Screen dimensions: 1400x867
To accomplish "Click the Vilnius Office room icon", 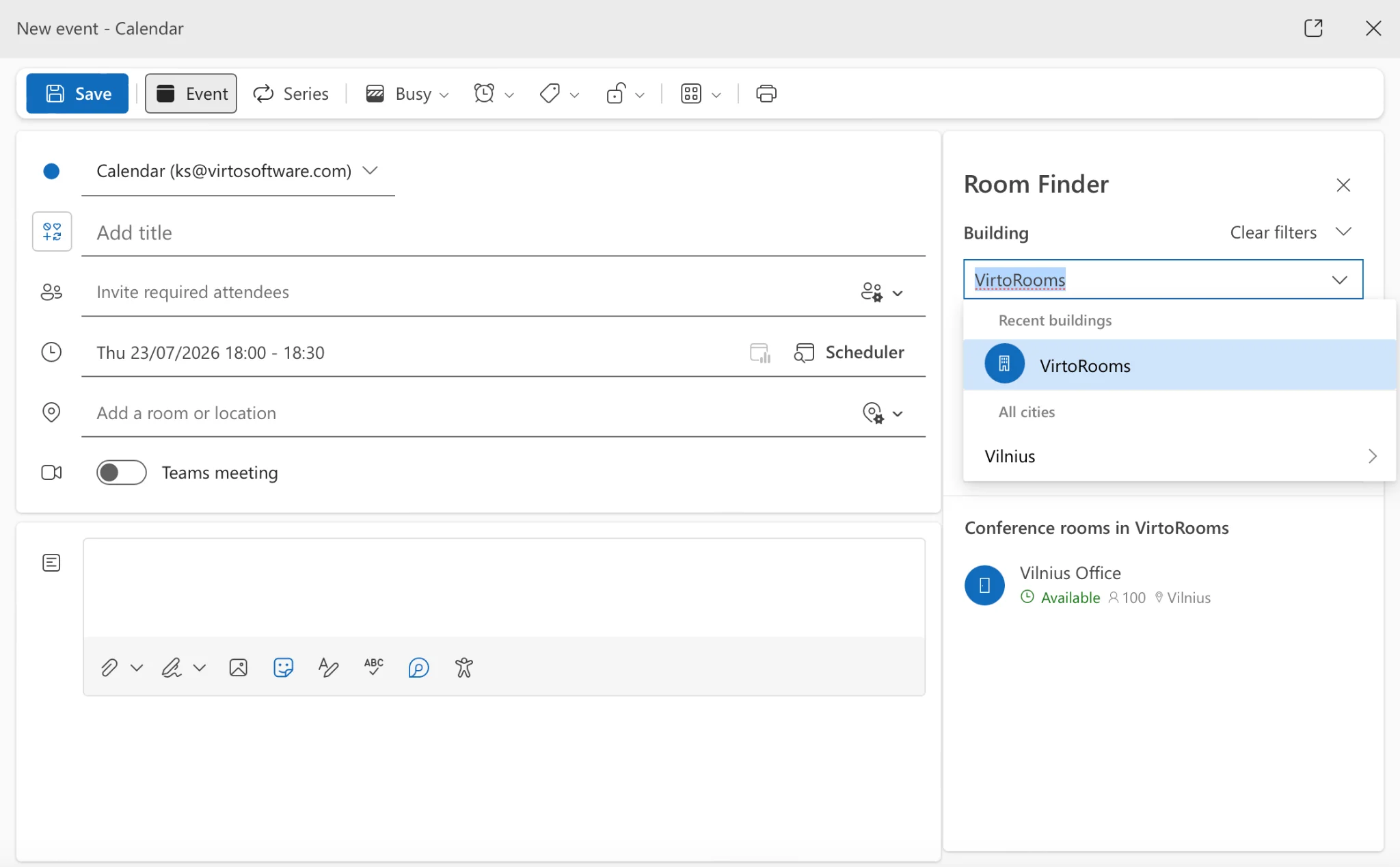I will (984, 585).
